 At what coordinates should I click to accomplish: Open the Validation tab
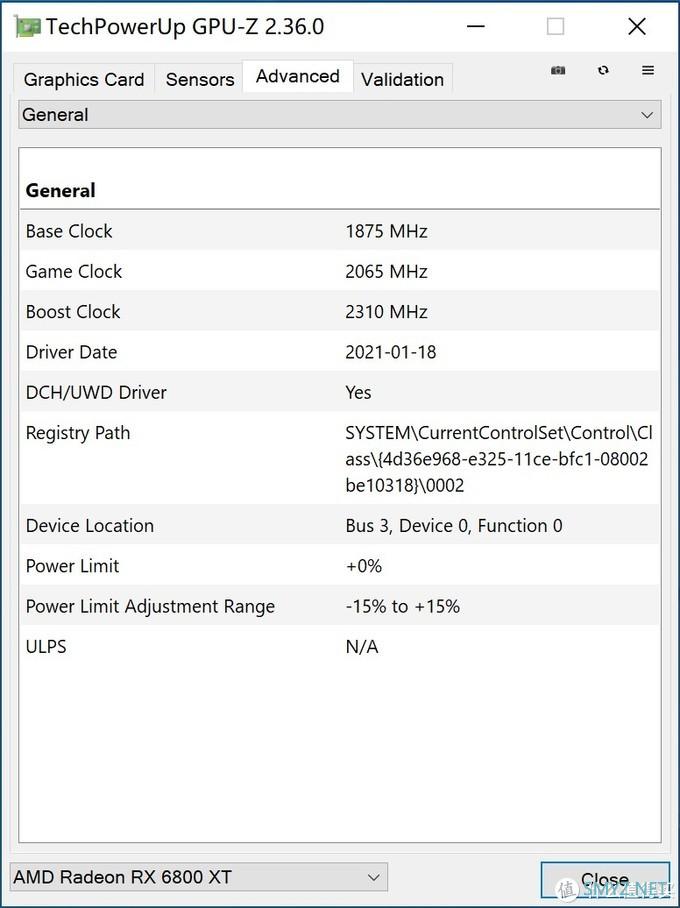click(x=403, y=79)
